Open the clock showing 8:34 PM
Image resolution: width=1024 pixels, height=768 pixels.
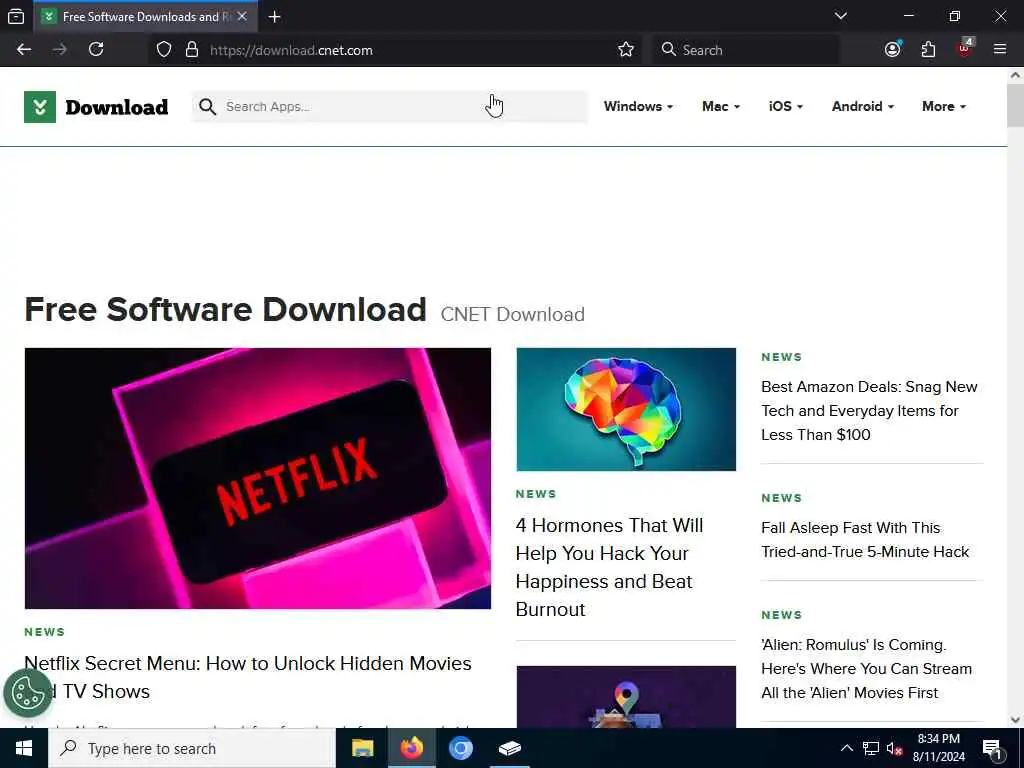click(938, 748)
